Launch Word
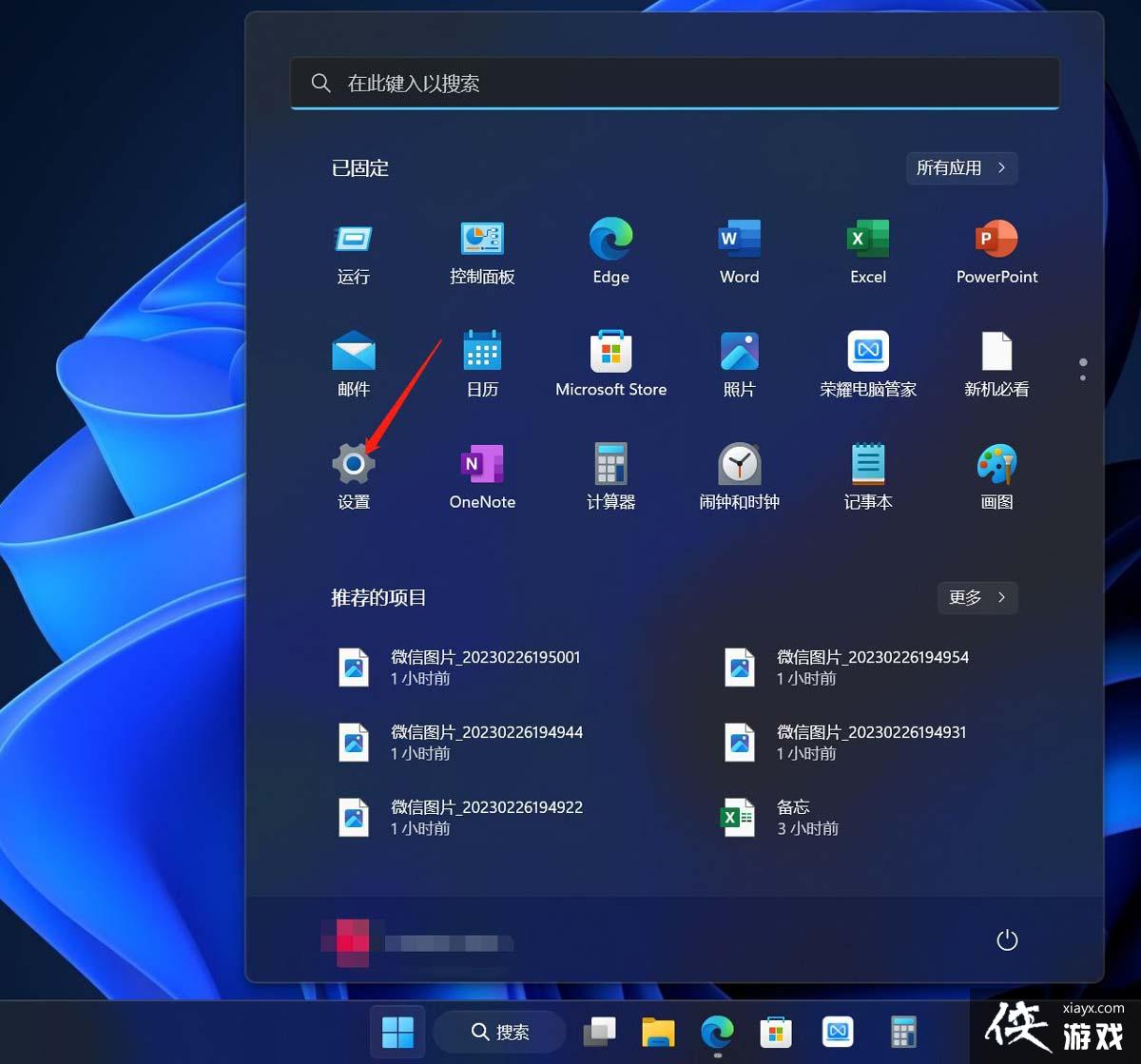Screen dimensions: 1141x1064 coord(738,252)
